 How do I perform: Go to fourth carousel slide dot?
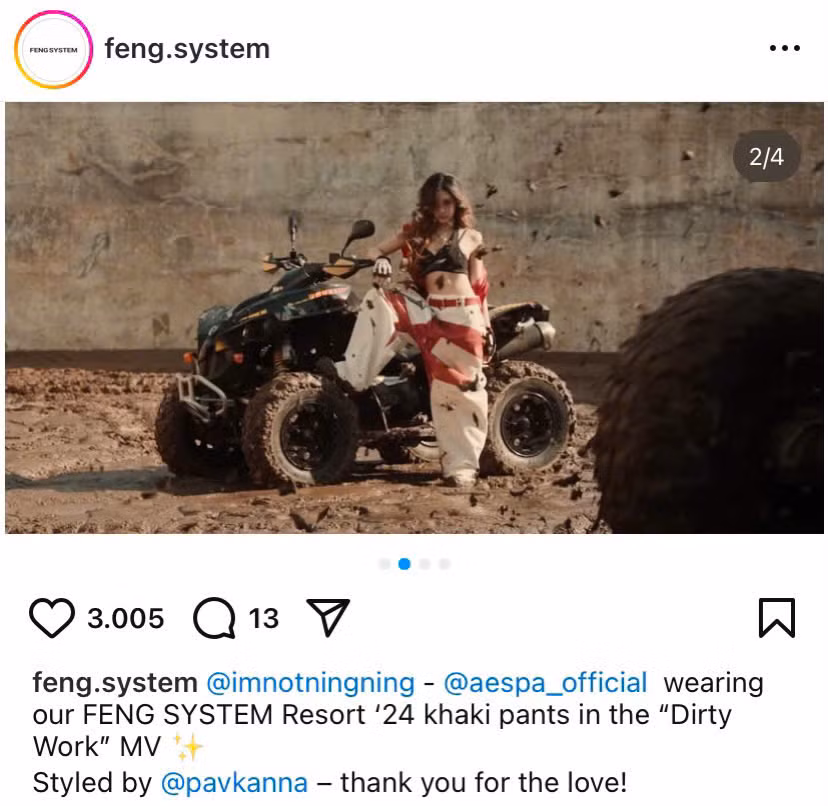(x=445, y=564)
